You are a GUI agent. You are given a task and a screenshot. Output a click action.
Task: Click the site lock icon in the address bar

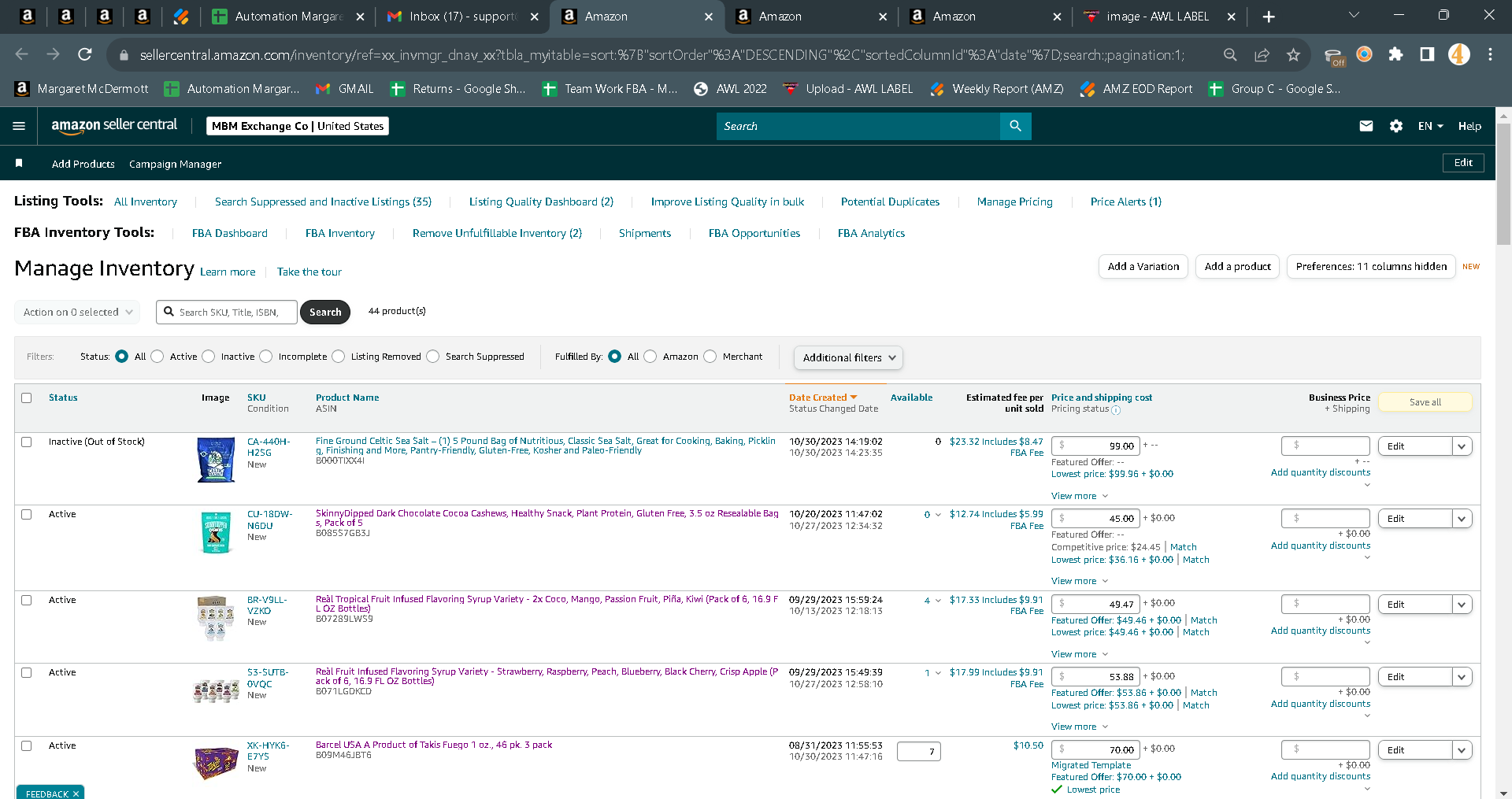pos(123,55)
